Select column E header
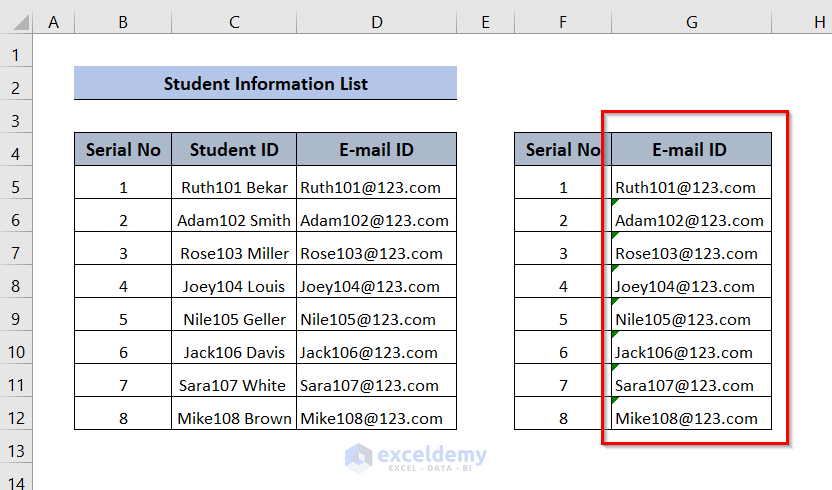Viewport: 832px width, 490px height. [x=485, y=21]
